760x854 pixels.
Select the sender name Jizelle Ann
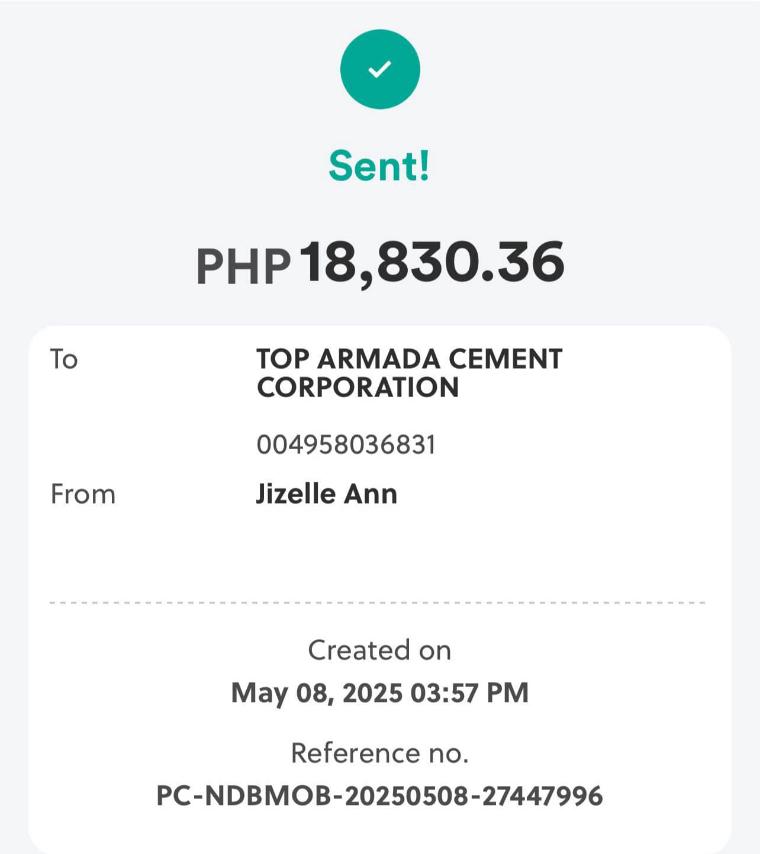(x=327, y=494)
